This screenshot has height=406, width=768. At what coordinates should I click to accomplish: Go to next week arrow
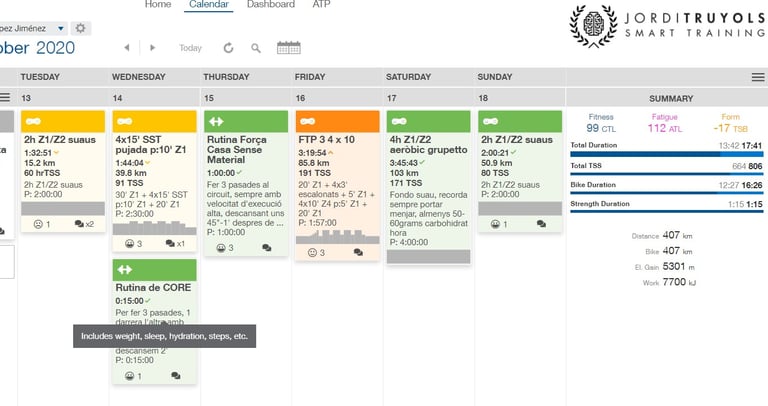pos(152,48)
